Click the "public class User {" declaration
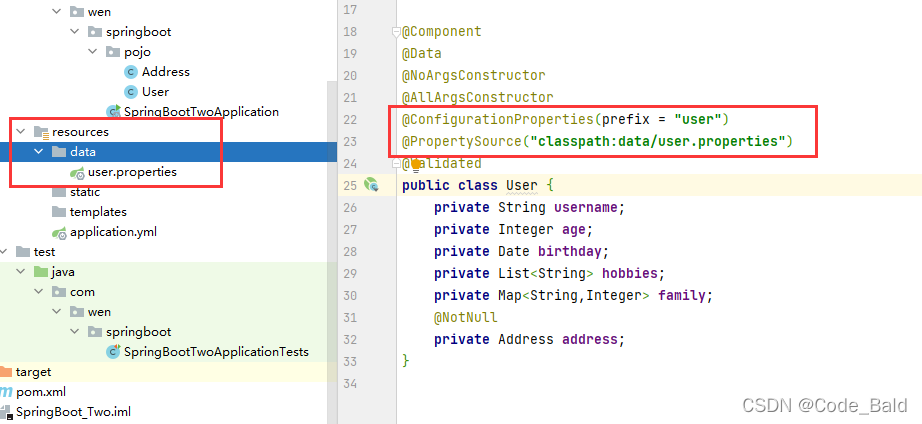922x424 pixels. coord(477,185)
